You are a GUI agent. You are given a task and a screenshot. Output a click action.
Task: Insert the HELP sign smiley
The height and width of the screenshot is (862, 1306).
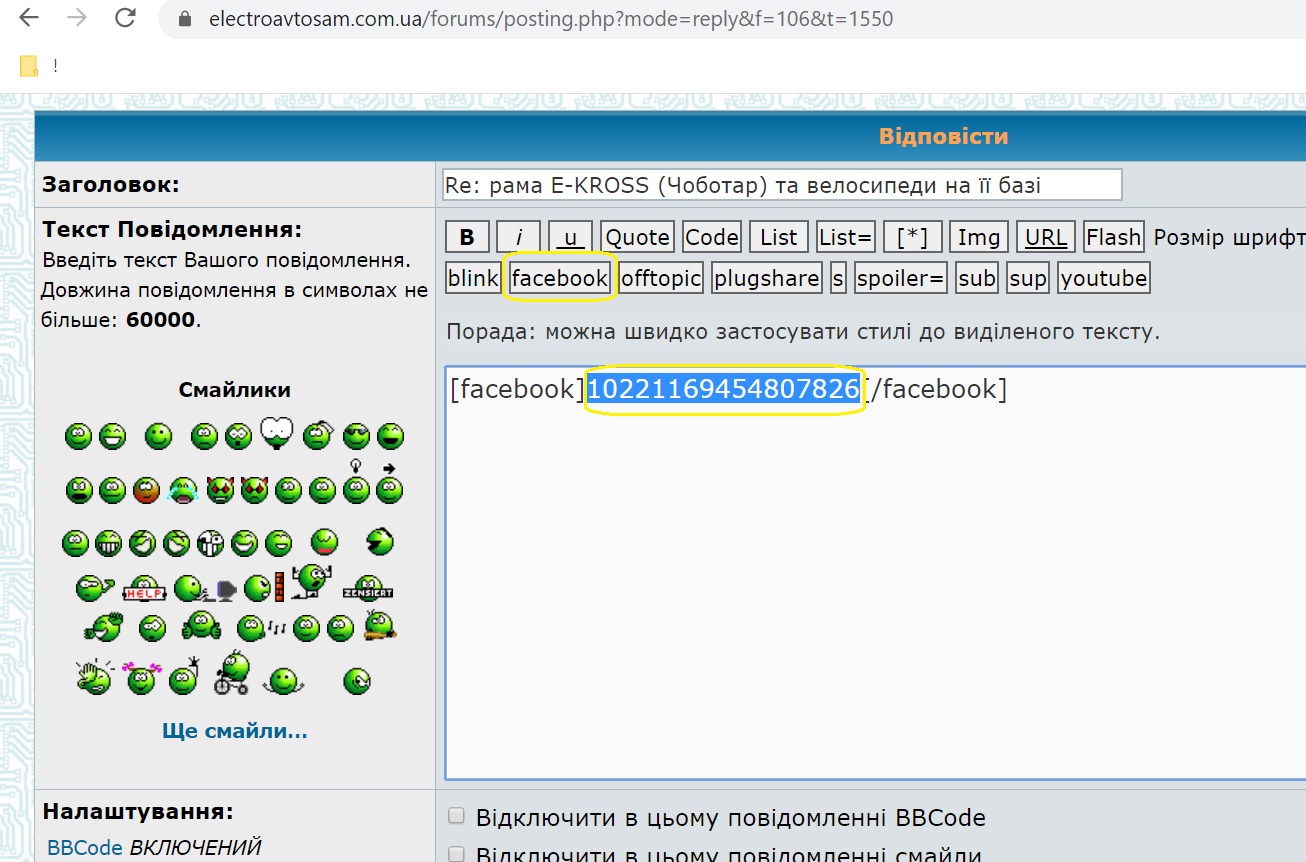(143, 589)
